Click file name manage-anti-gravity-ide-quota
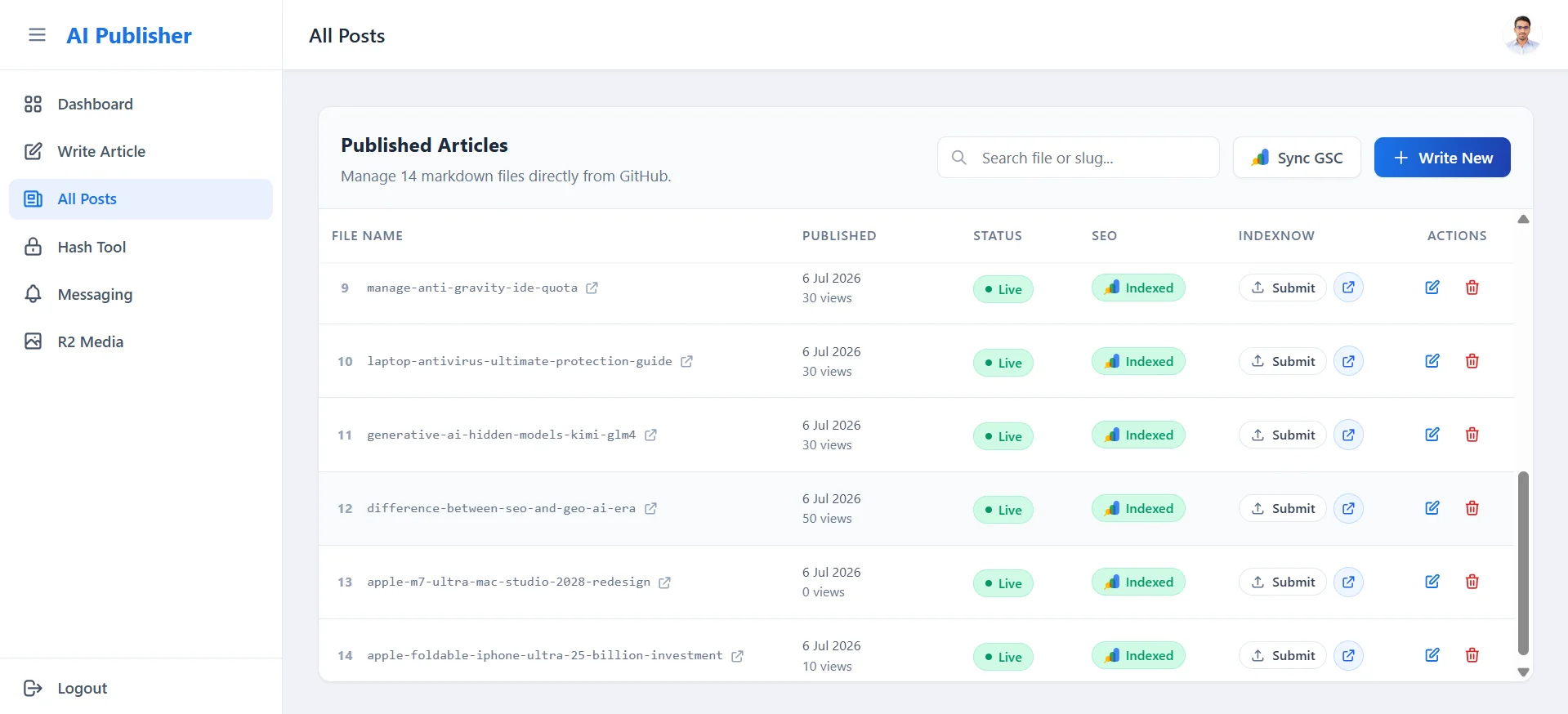This screenshot has width=1568, height=714. click(x=472, y=288)
